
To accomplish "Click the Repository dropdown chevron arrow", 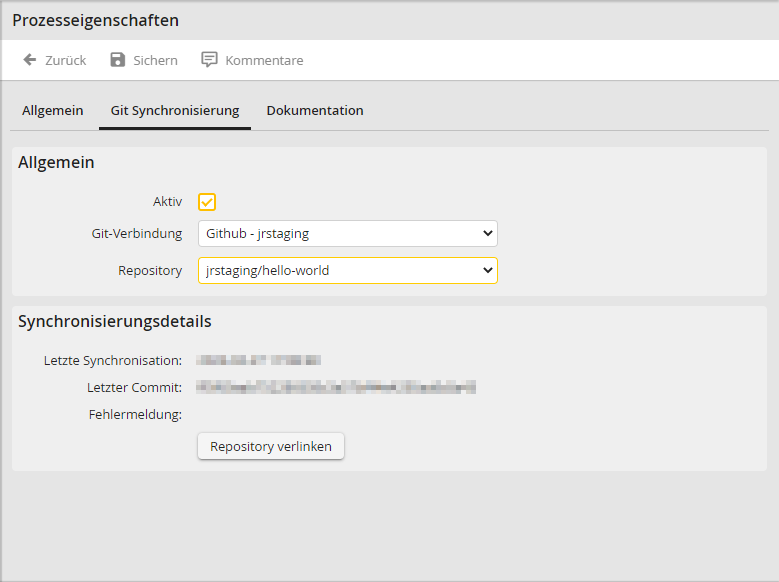I will [x=488, y=270].
